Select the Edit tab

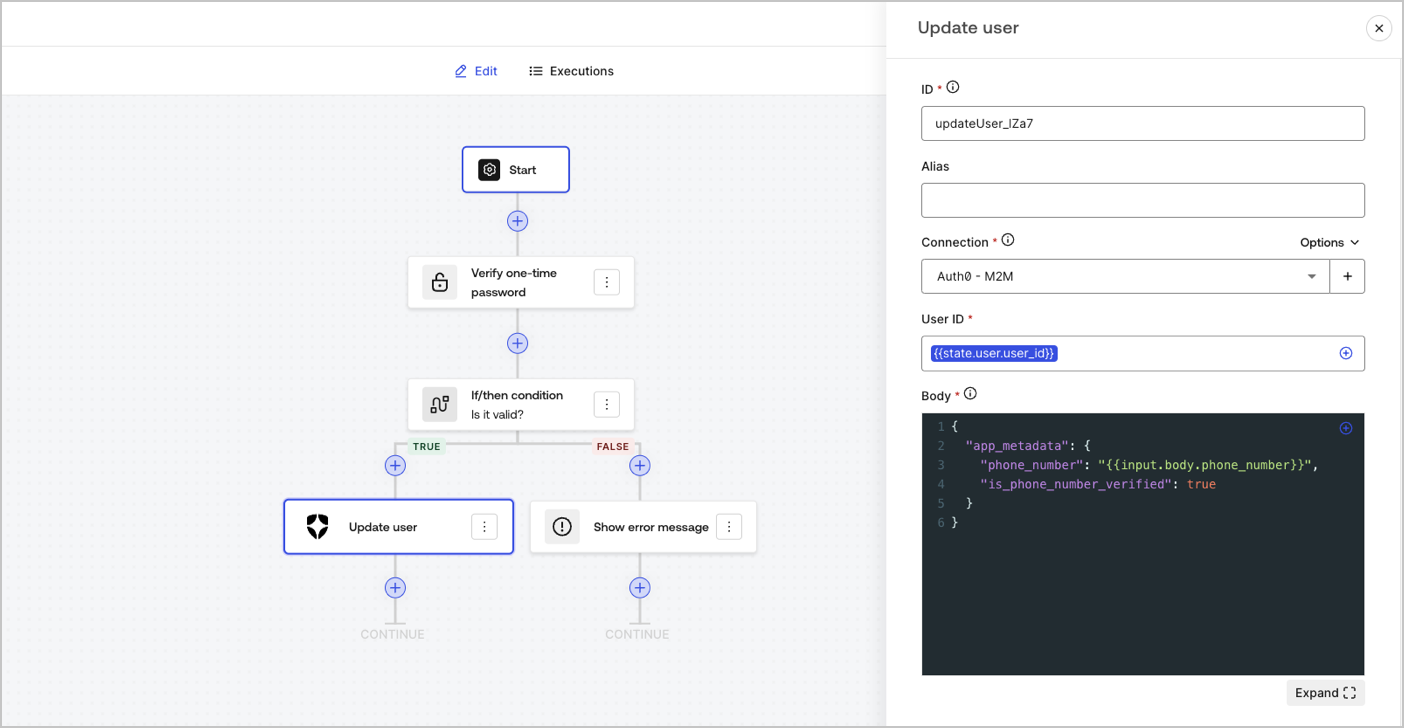(475, 71)
